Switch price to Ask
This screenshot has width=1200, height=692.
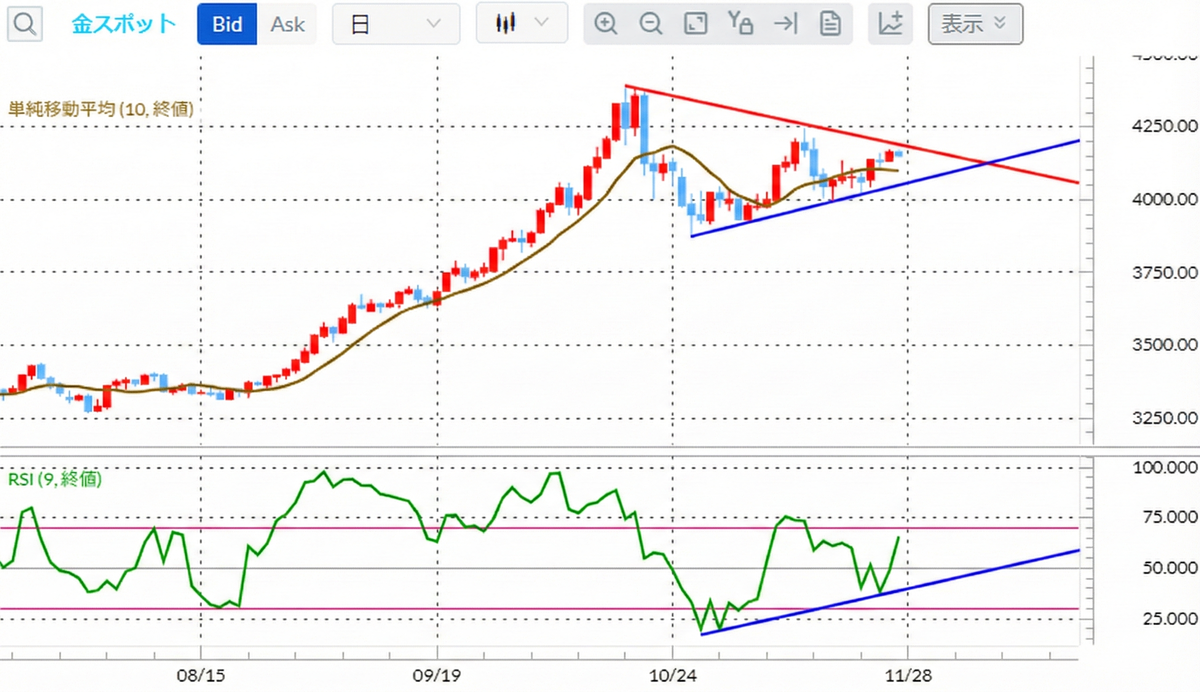click(x=288, y=24)
